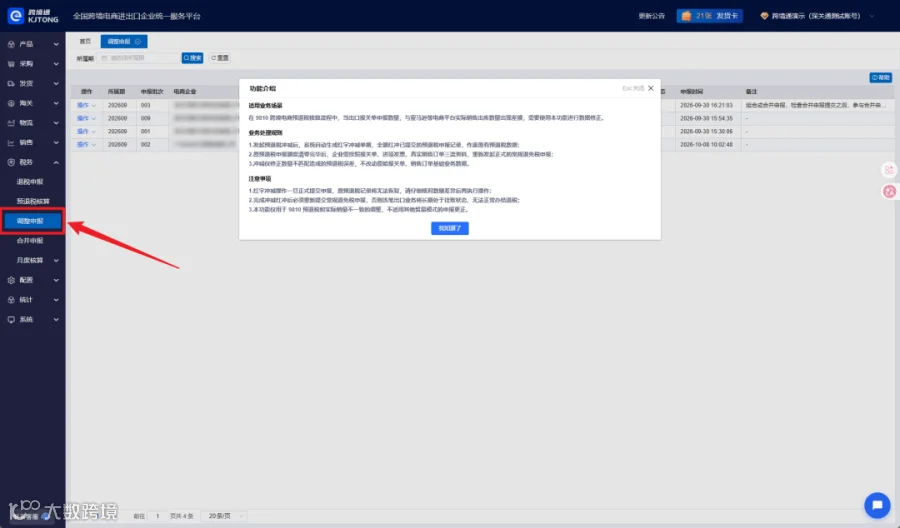
Task: Expand the 采购 sidebar menu chevron
Action: pos(56,64)
